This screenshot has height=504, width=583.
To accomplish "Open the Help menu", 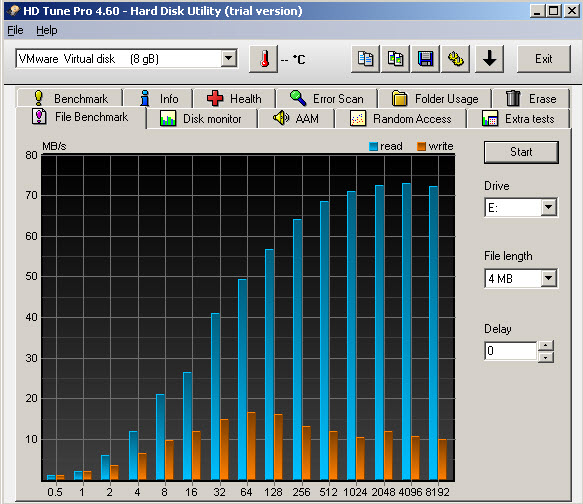I will (47, 30).
